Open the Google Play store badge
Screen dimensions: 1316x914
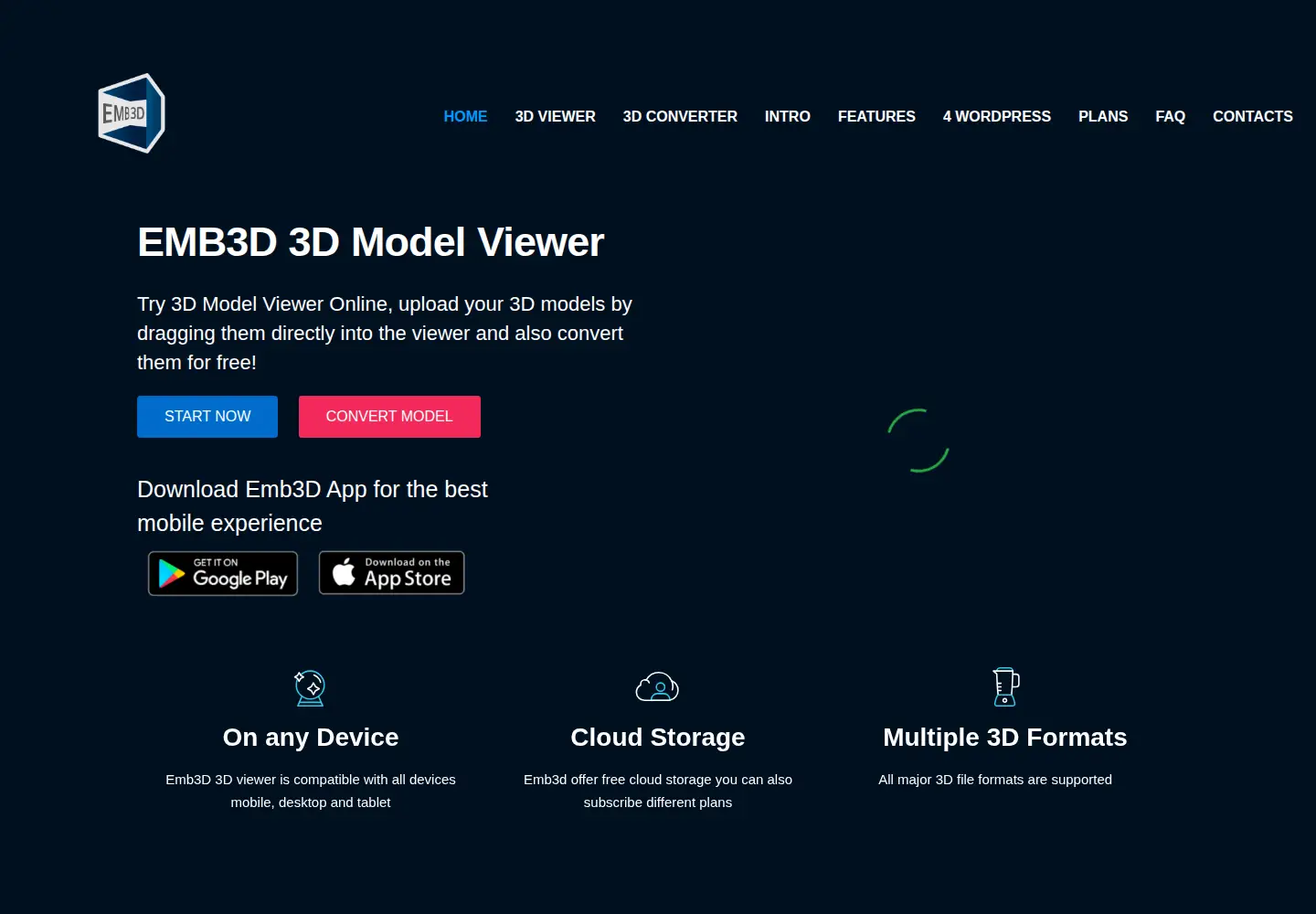tap(223, 573)
